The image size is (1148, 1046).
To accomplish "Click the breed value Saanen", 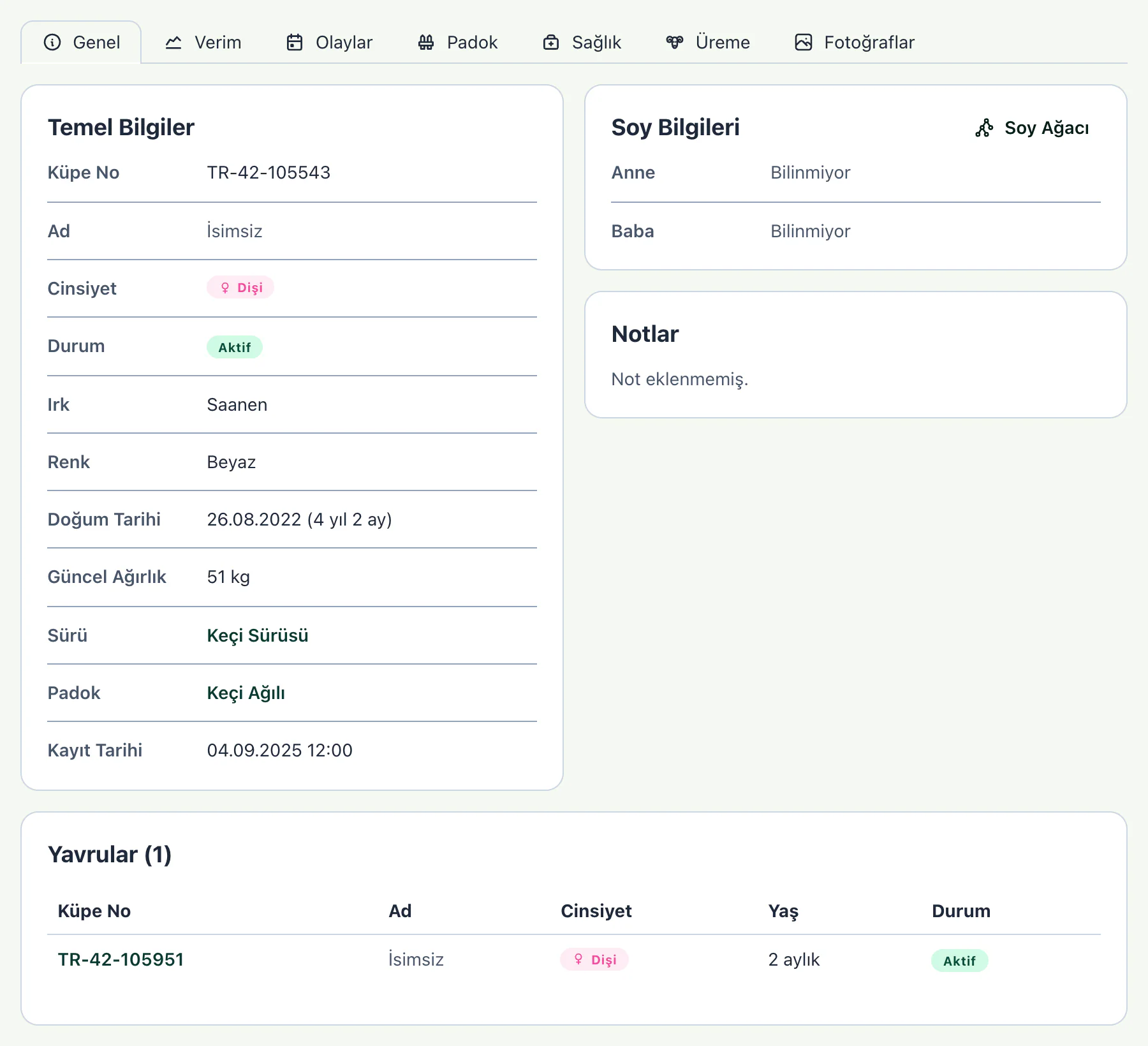I will (237, 404).
